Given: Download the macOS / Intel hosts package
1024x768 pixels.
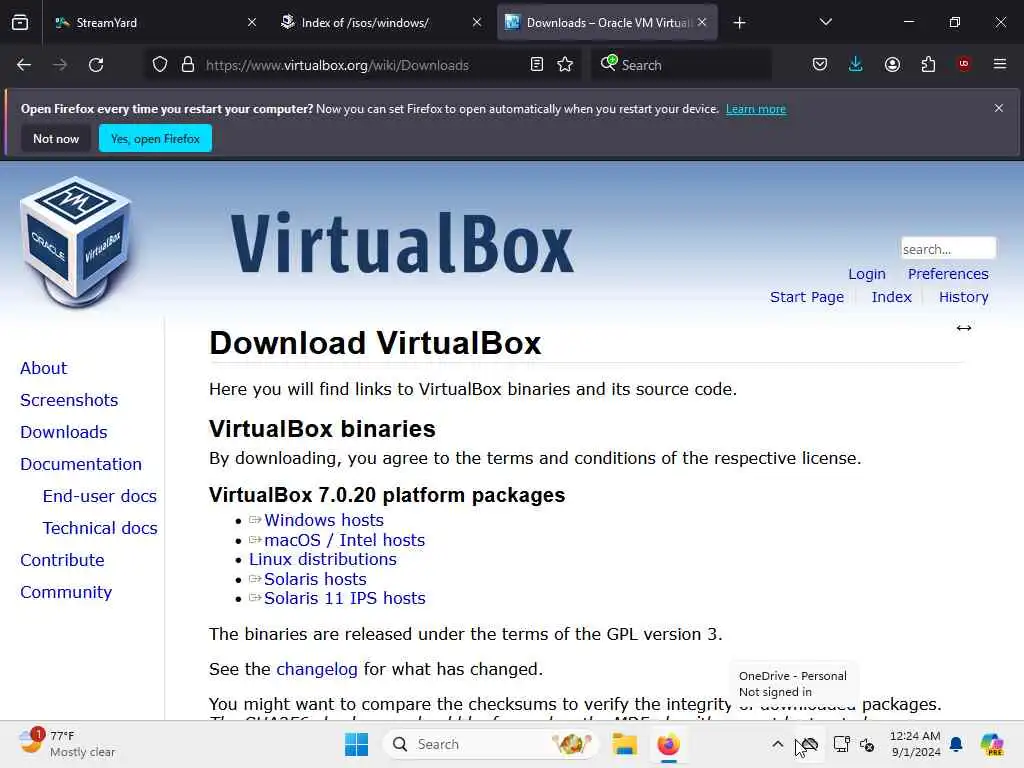Looking at the screenshot, I should point(344,540).
